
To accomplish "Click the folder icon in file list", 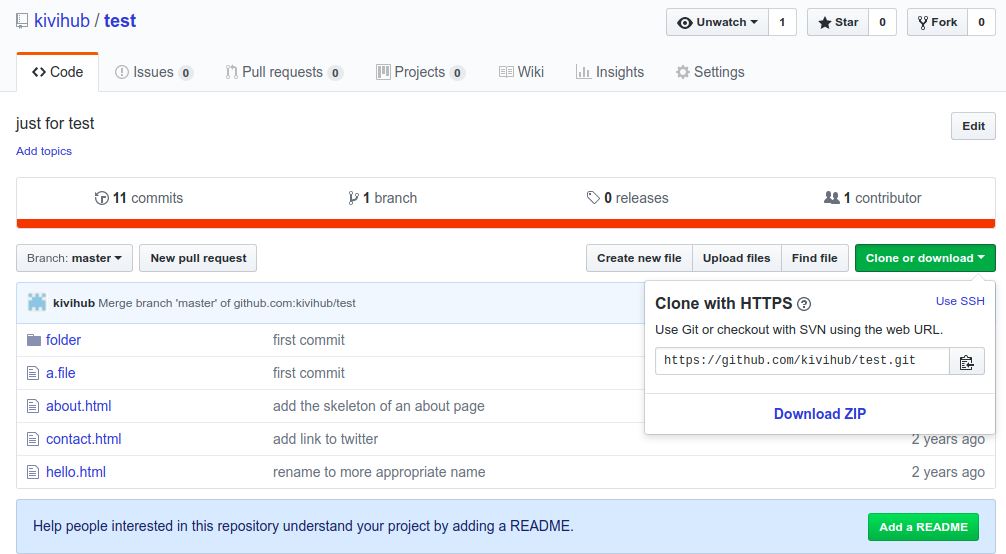I will 34,340.
